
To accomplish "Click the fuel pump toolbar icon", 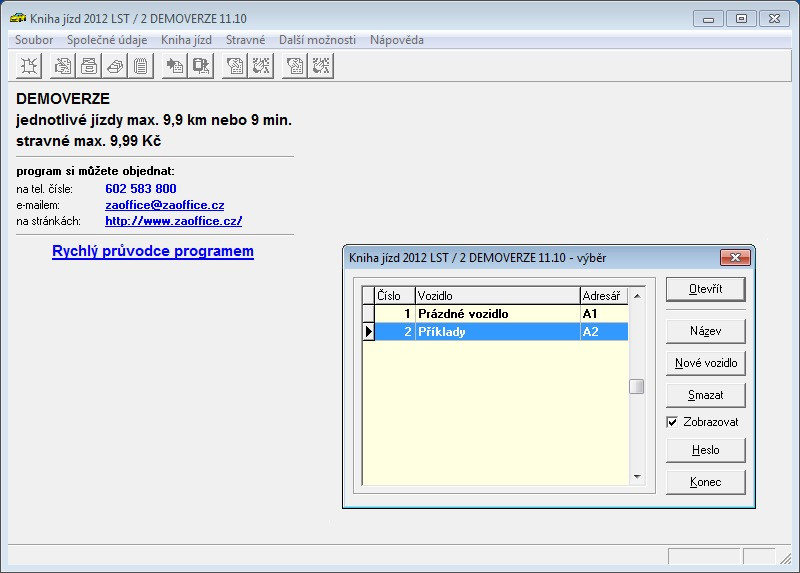I will (x=201, y=66).
